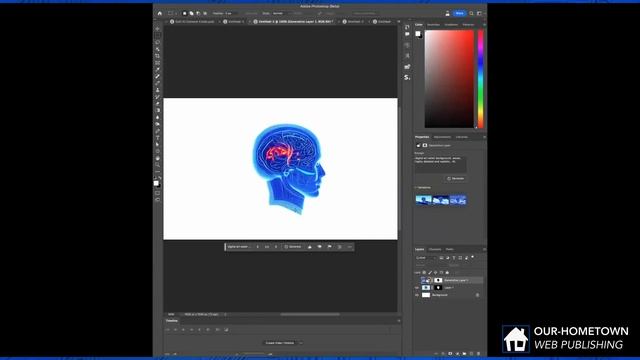Toggle Quick Mask mode below color swatches
640x360 pixels.
coord(158,193)
